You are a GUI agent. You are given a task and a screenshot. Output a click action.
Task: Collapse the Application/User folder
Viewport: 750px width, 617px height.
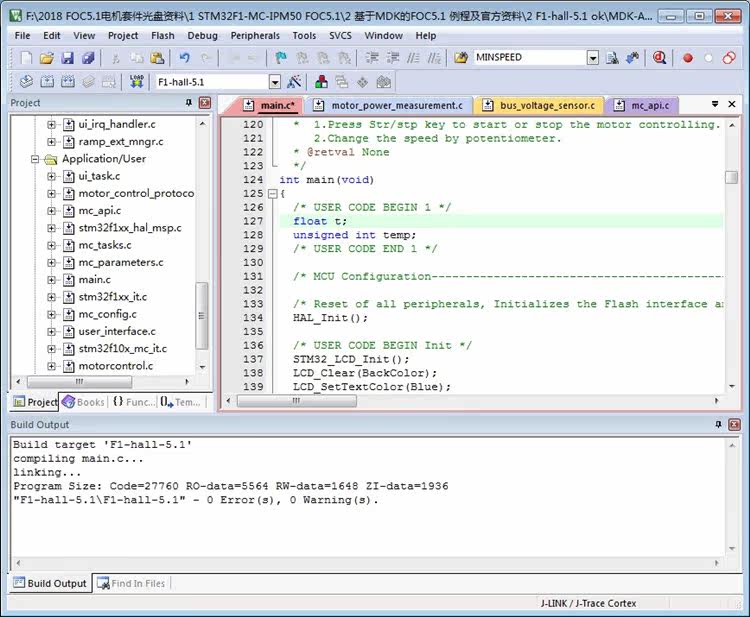pos(35,159)
